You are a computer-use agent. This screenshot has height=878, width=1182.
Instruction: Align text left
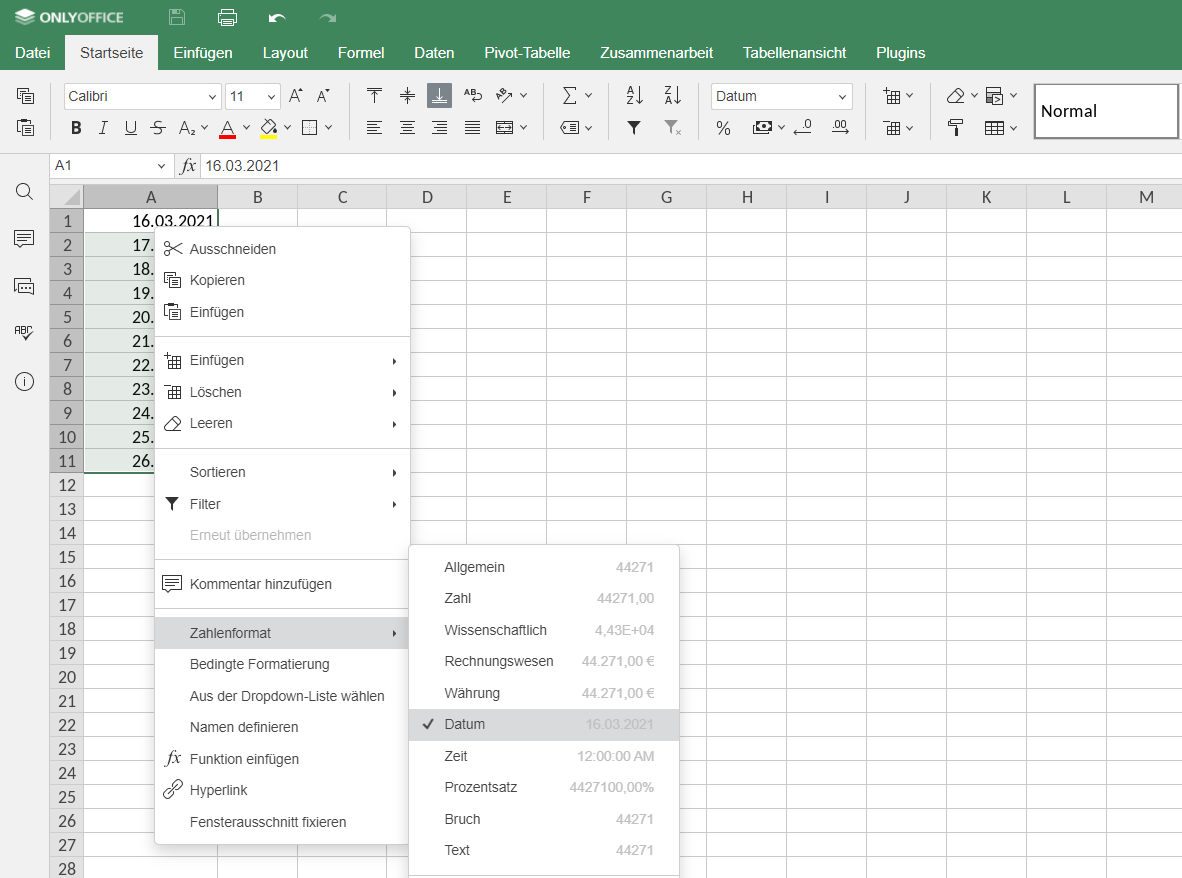point(374,127)
